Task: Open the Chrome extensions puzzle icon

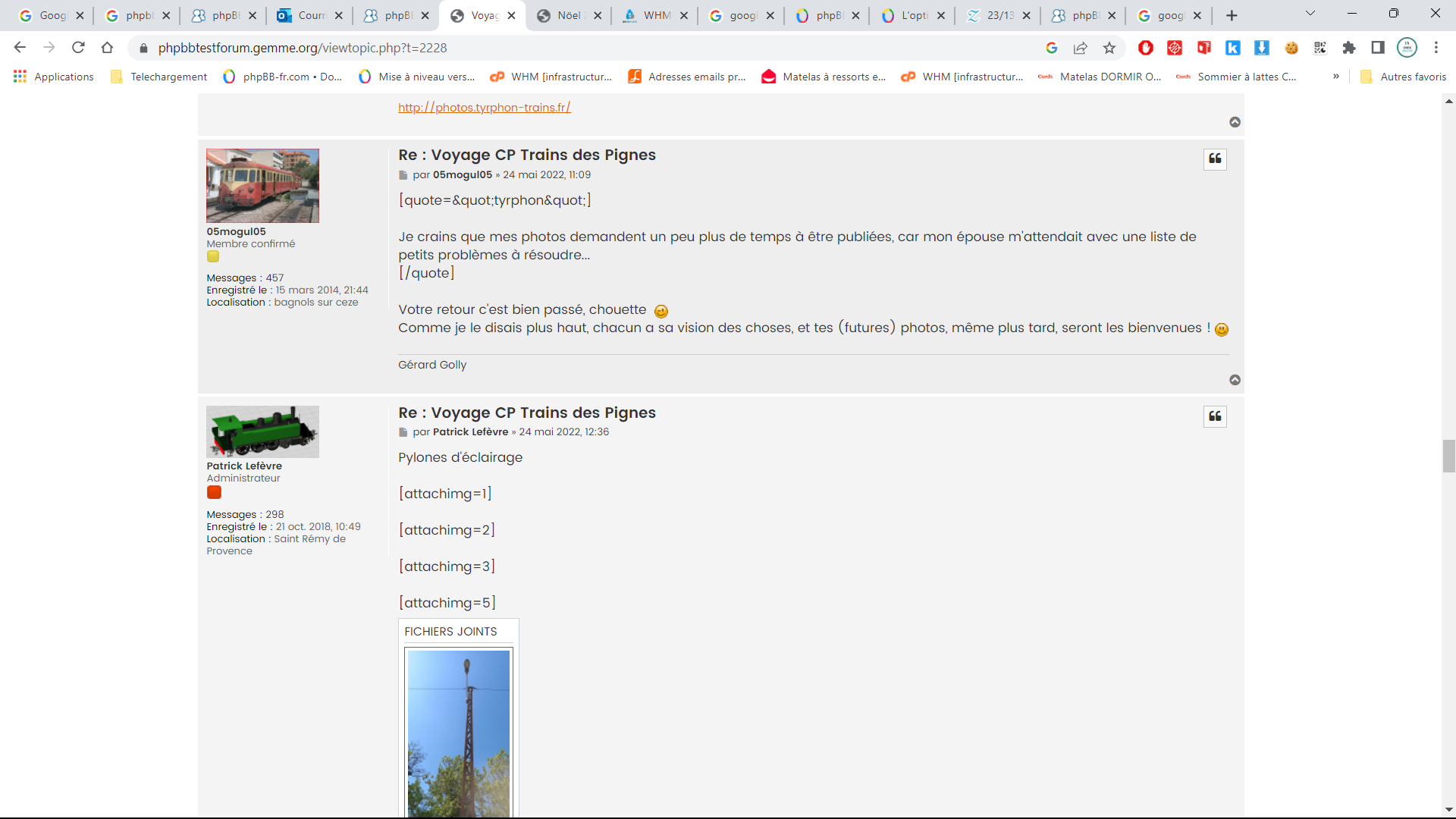Action: 1349,48
